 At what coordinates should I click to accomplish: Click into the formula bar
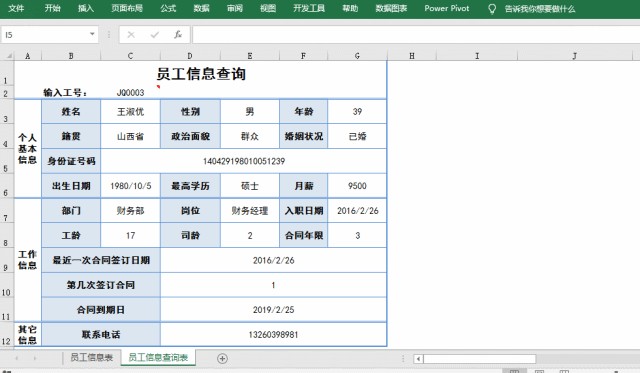[416, 35]
